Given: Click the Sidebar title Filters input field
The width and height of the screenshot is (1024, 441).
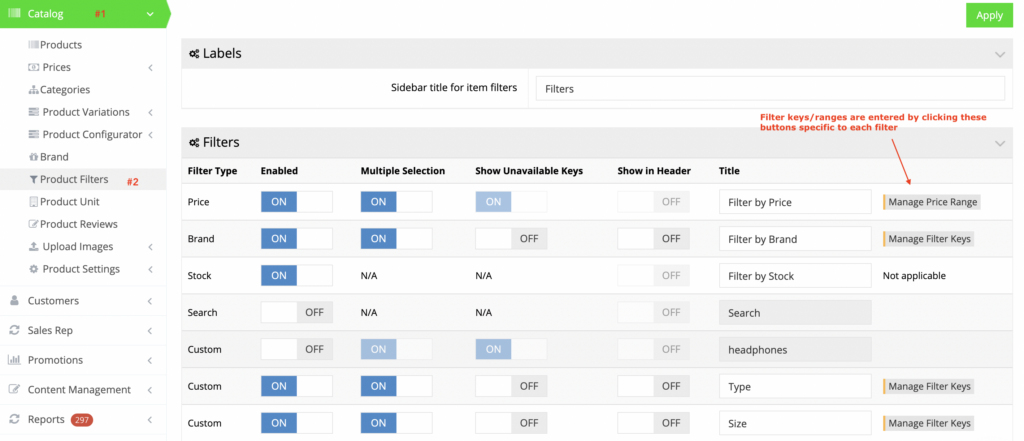Looking at the screenshot, I should pos(769,88).
